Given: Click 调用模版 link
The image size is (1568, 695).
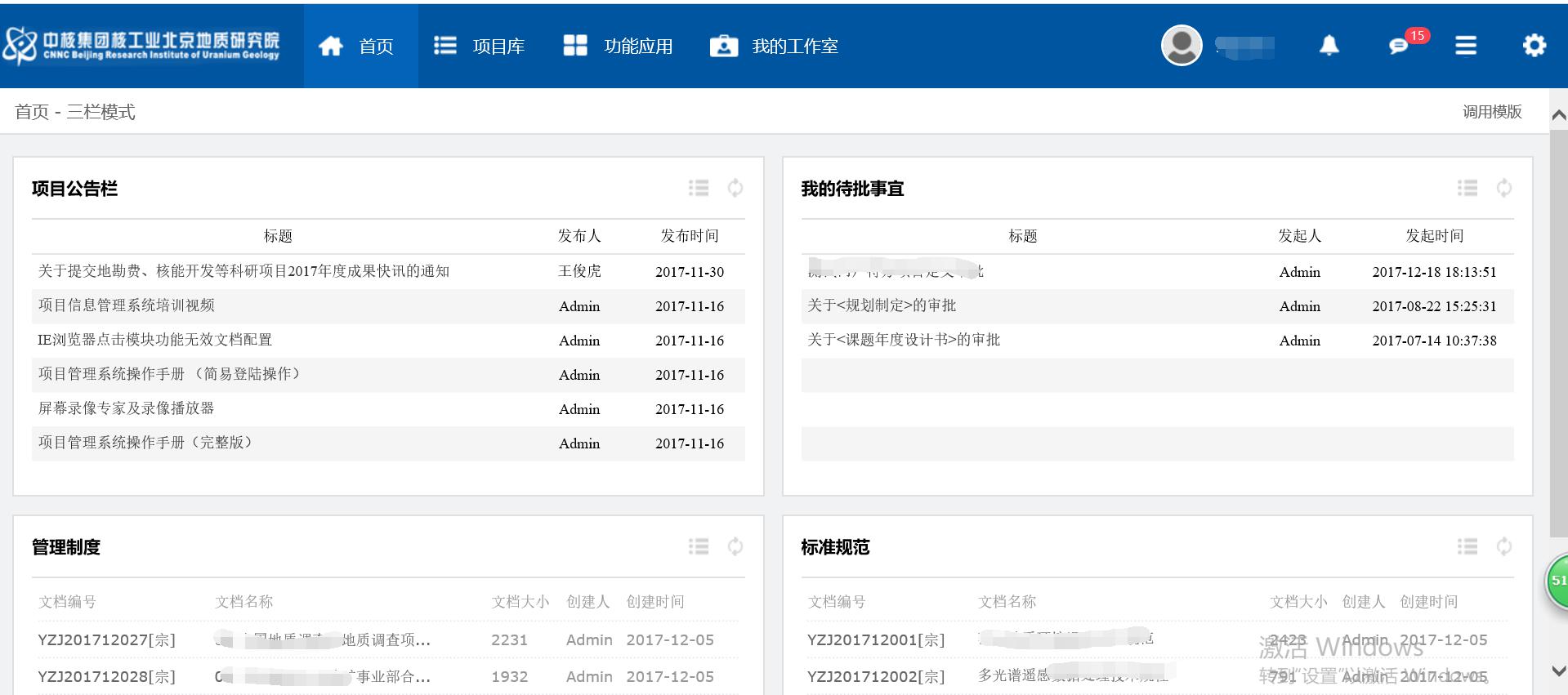Looking at the screenshot, I should 1491,112.
